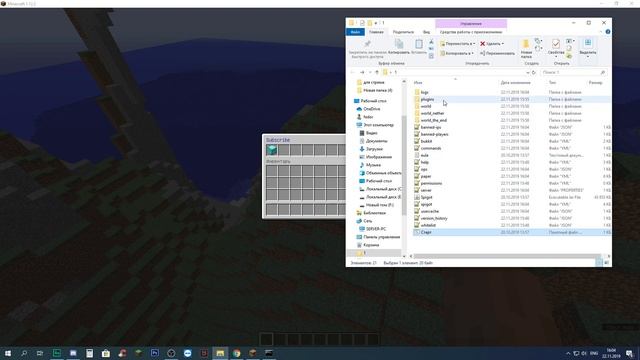The height and width of the screenshot is (360, 640).
Task: Click the Удалить red X button
Action: coord(492,44)
